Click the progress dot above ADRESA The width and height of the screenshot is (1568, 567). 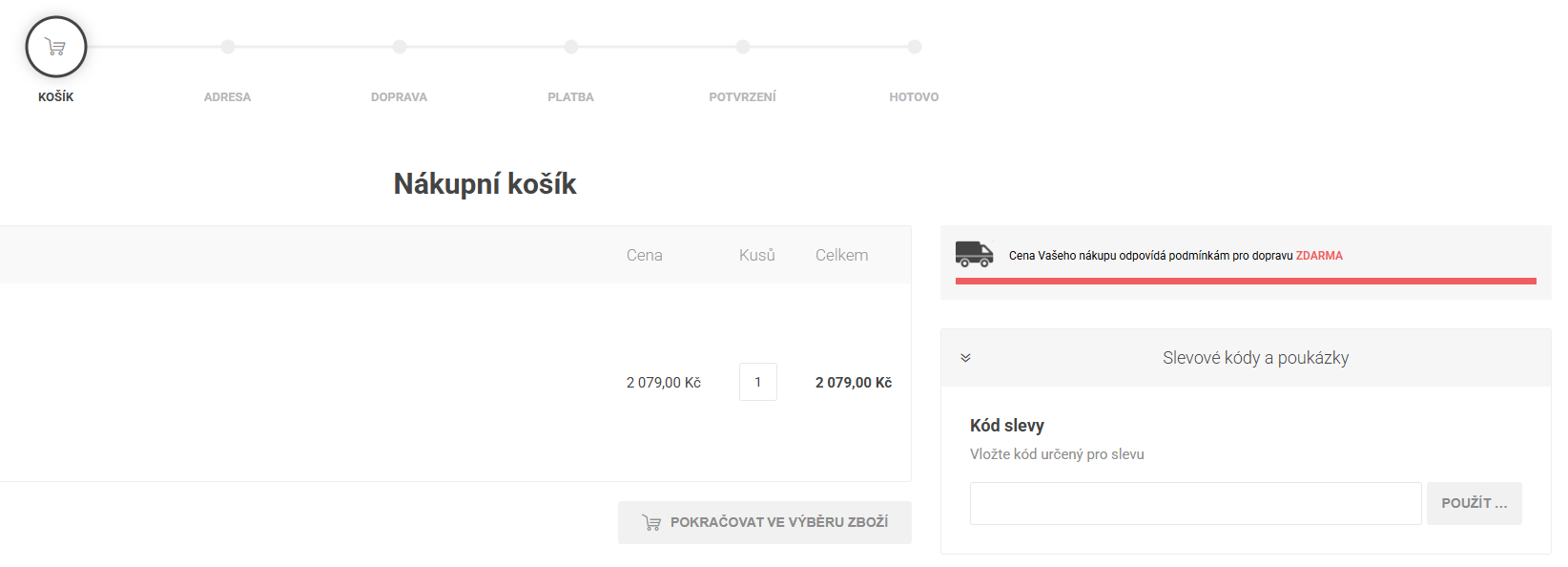(228, 47)
